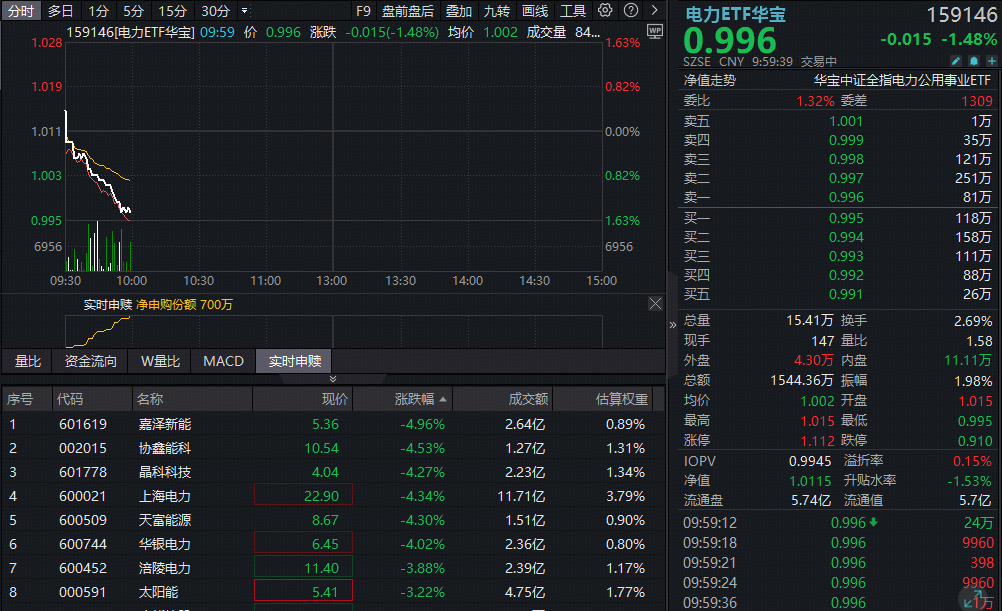Open the settings gear icon
The width and height of the screenshot is (1002, 611).
604,11
